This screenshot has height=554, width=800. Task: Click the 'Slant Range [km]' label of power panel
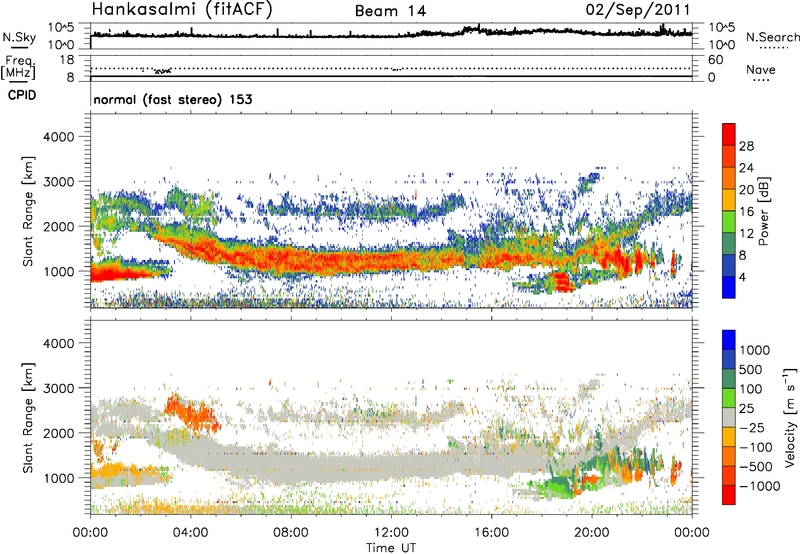pyautogui.click(x=28, y=211)
